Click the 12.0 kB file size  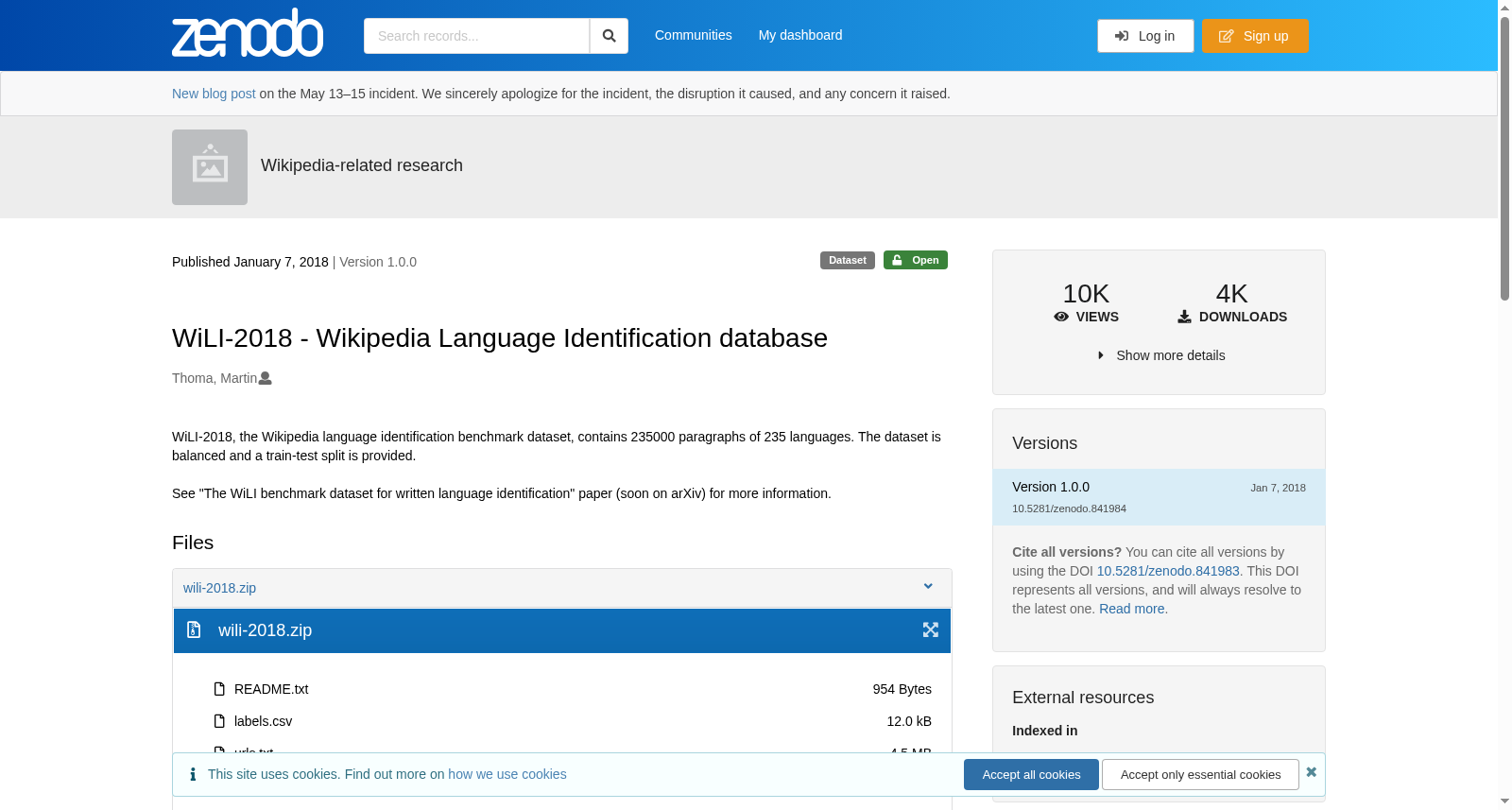click(x=909, y=721)
